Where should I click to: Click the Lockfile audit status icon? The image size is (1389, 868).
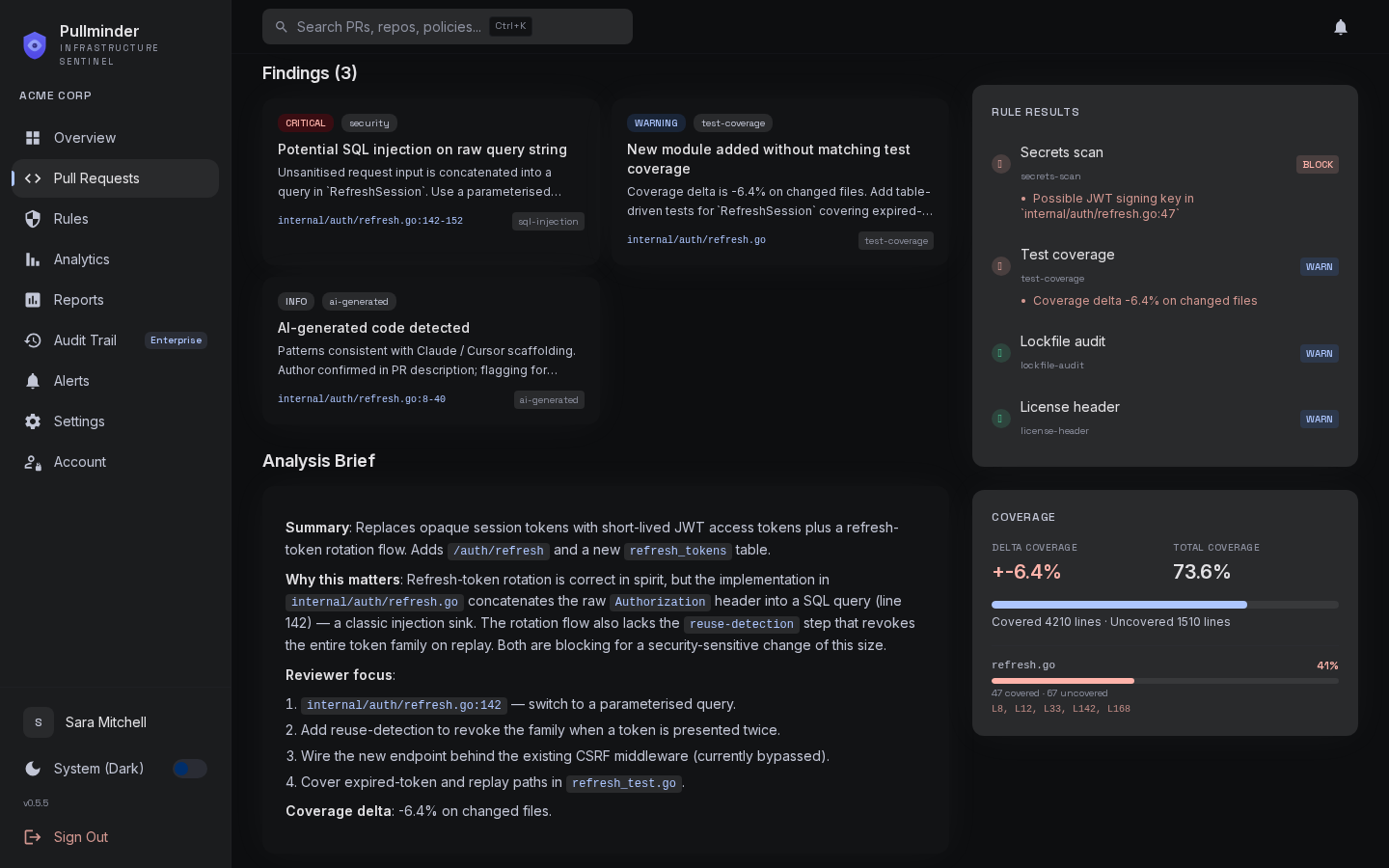1001,353
